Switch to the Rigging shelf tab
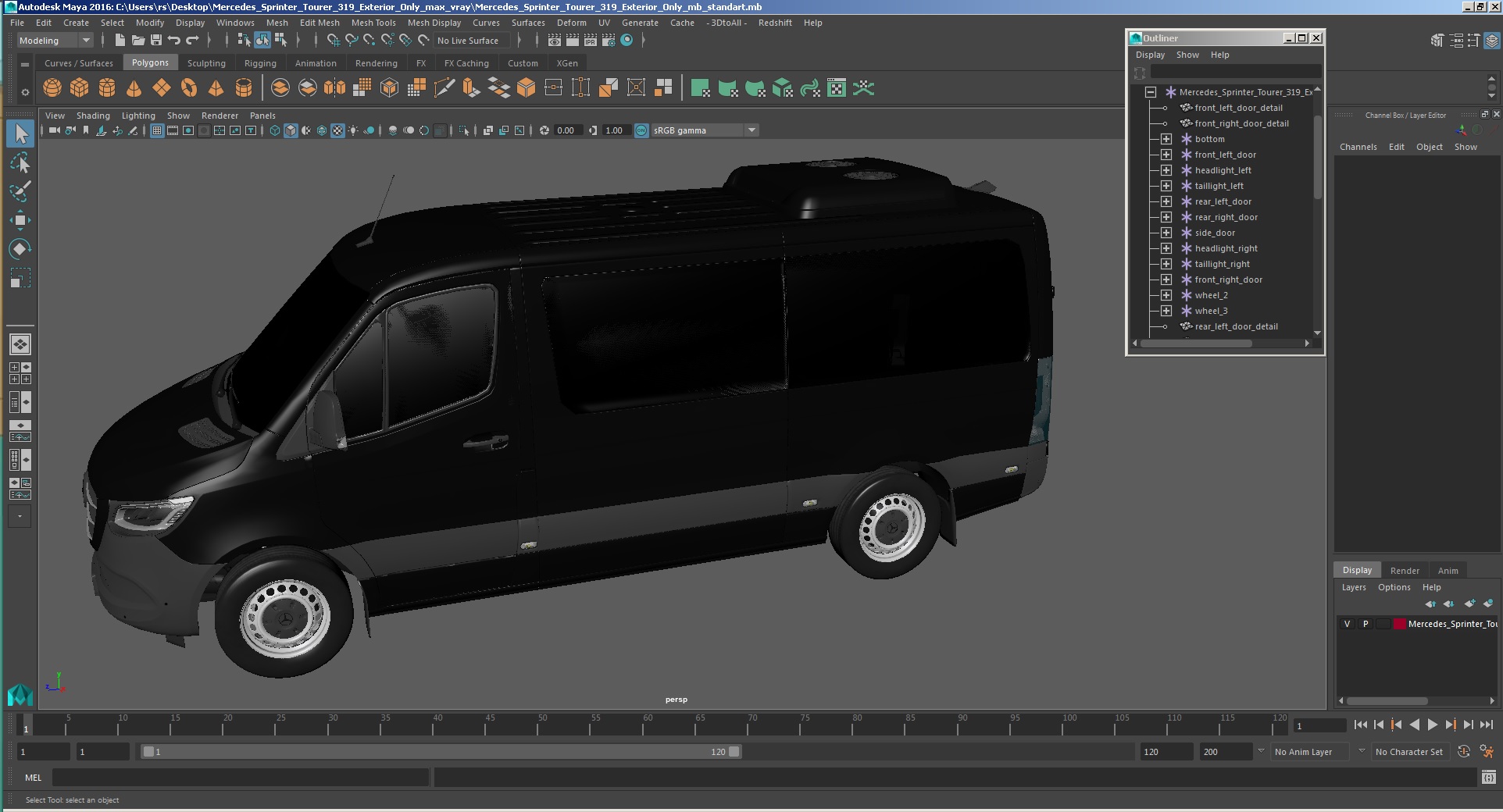1503x812 pixels. 260,63
